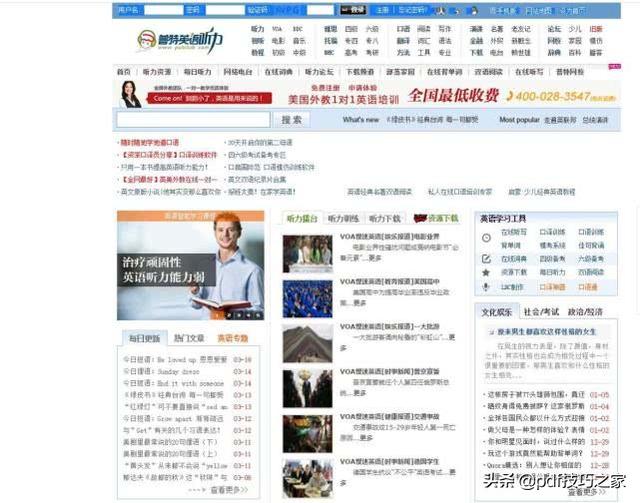Click the small pink badge above the banner
Viewport: 640px width, 503px height.
coord(614,66)
